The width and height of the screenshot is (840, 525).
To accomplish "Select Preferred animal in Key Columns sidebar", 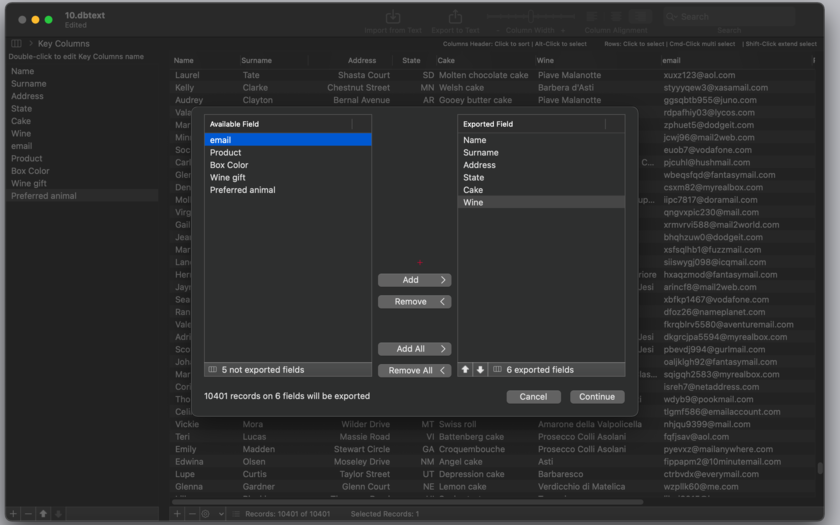I will (83, 196).
